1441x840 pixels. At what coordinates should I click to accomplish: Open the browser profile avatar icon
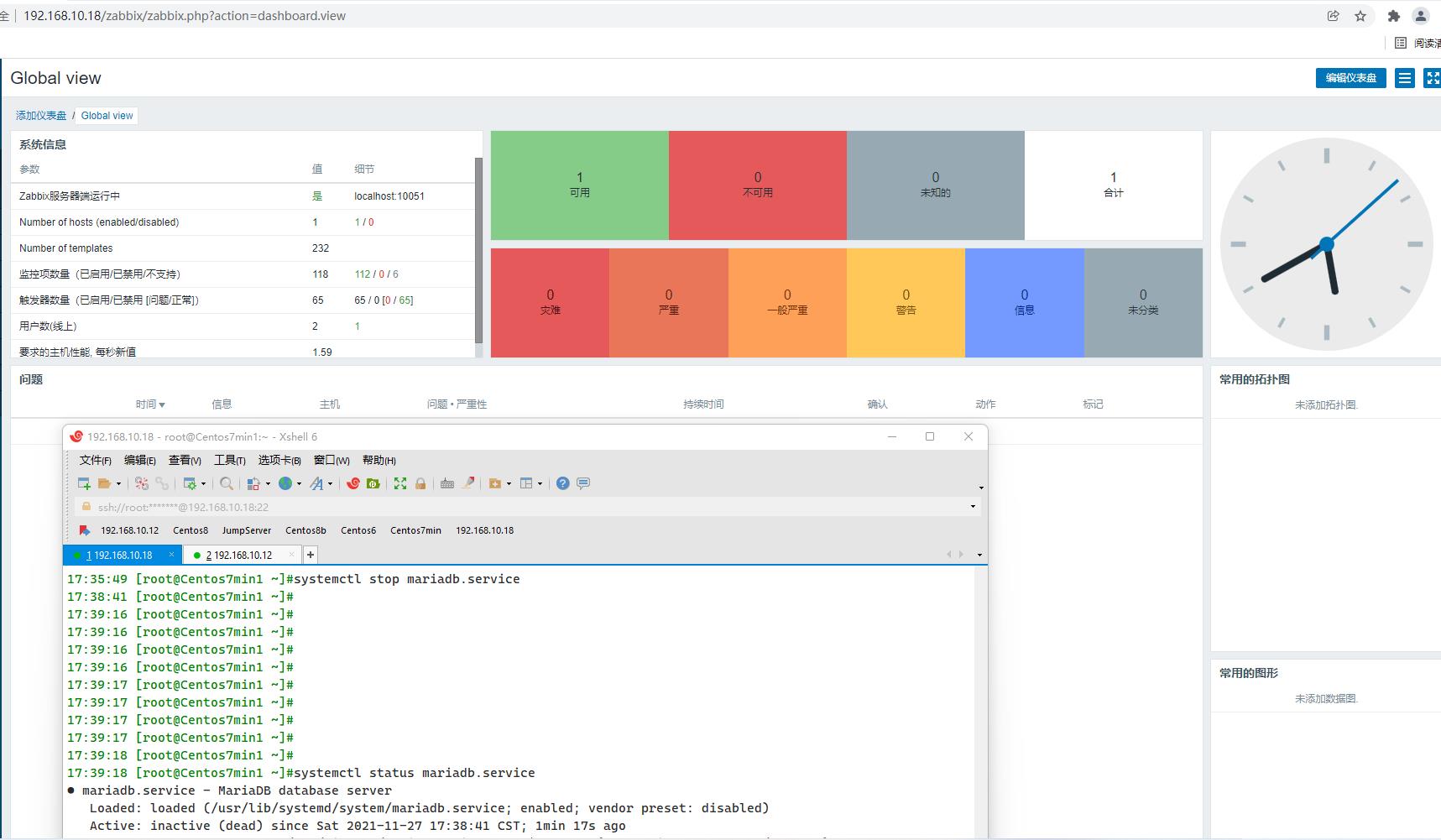click(x=1420, y=16)
